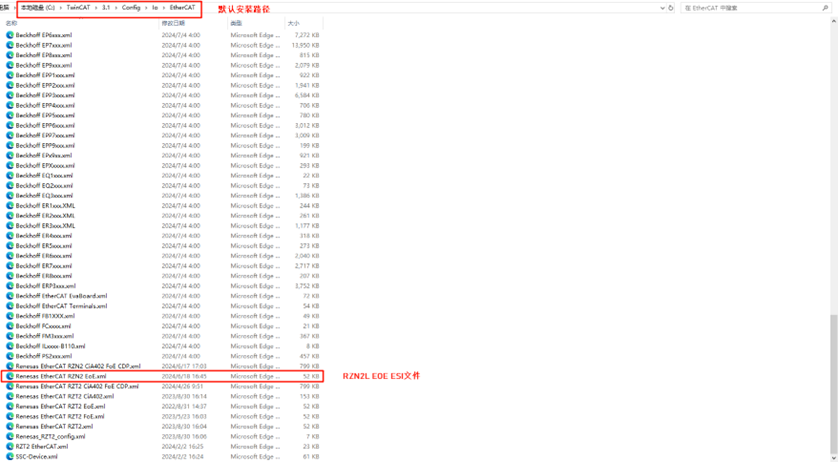This screenshot has height=462, width=838.
Task: Click the scrollbar up arrow
Action: [x=834, y=21]
